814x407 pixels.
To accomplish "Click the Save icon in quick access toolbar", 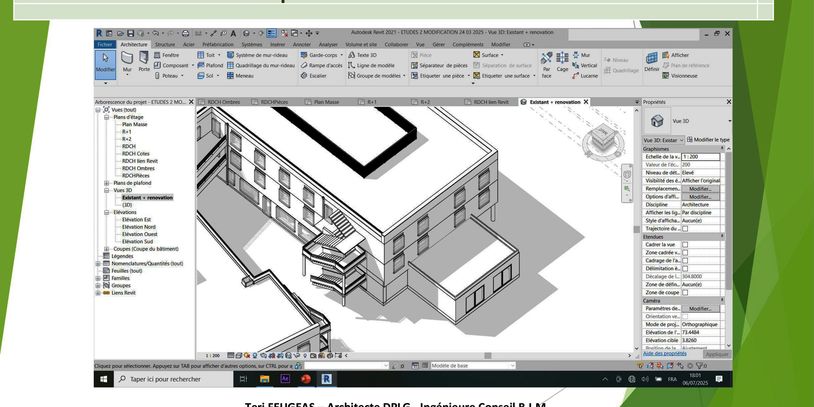I will point(130,33).
